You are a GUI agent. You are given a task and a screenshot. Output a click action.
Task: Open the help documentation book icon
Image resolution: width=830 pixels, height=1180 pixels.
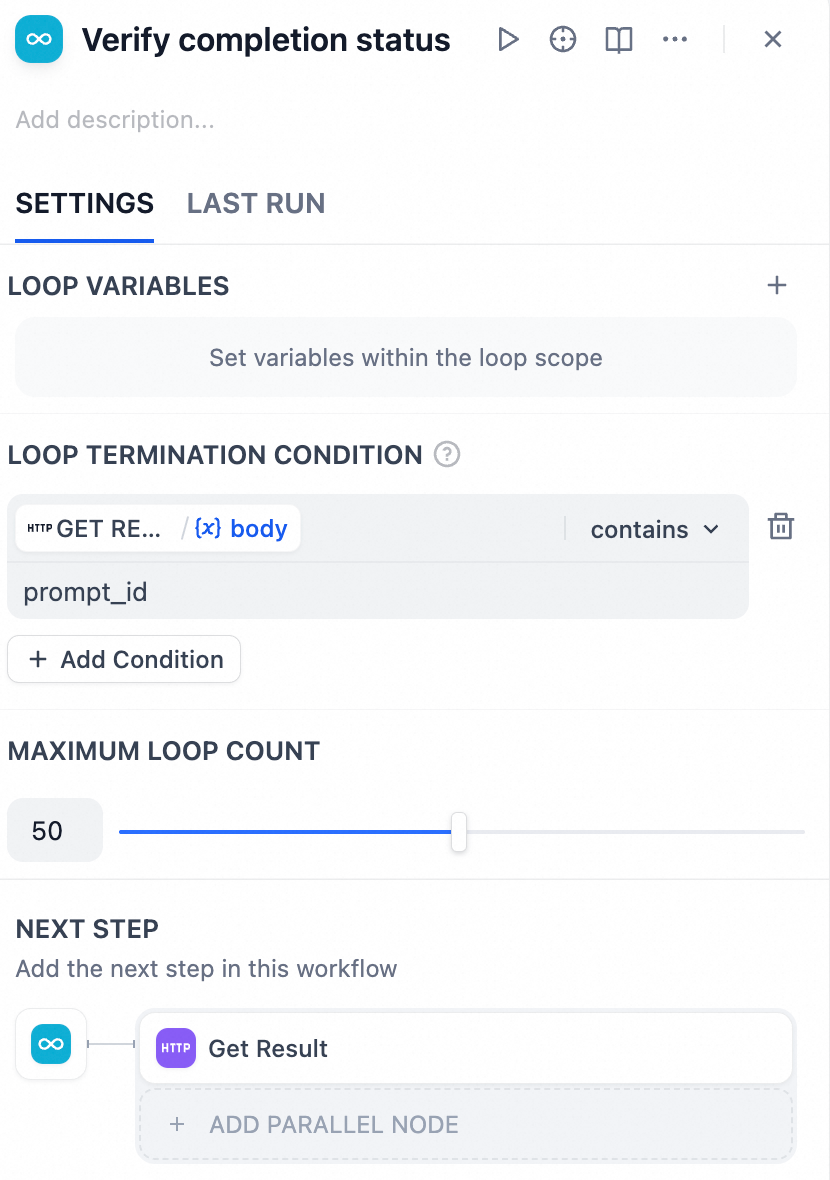point(619,40)
